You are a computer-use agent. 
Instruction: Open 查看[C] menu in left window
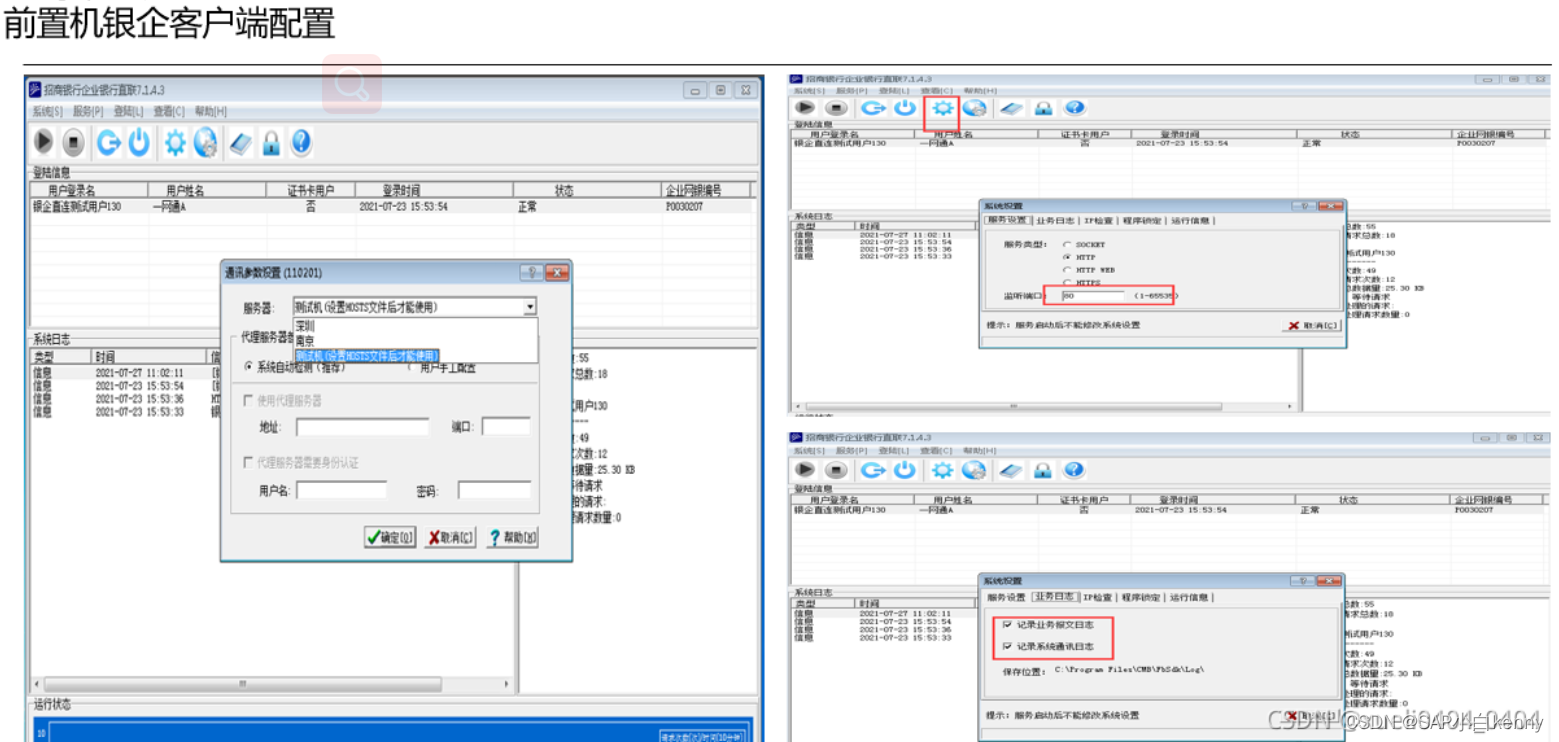pos(169,112)
